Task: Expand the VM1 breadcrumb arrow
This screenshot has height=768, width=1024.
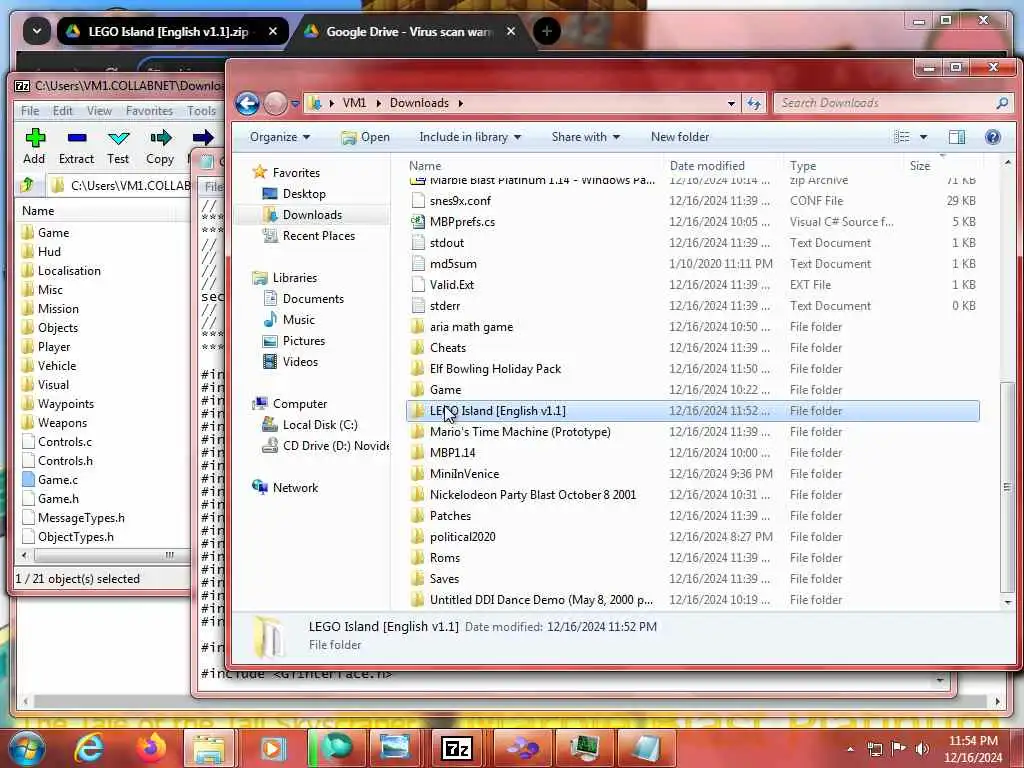Action: pos(378,103)
